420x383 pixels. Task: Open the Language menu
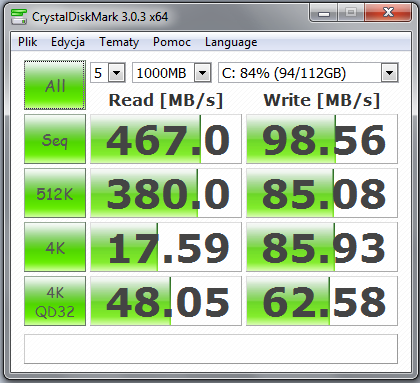click(231, 42)
